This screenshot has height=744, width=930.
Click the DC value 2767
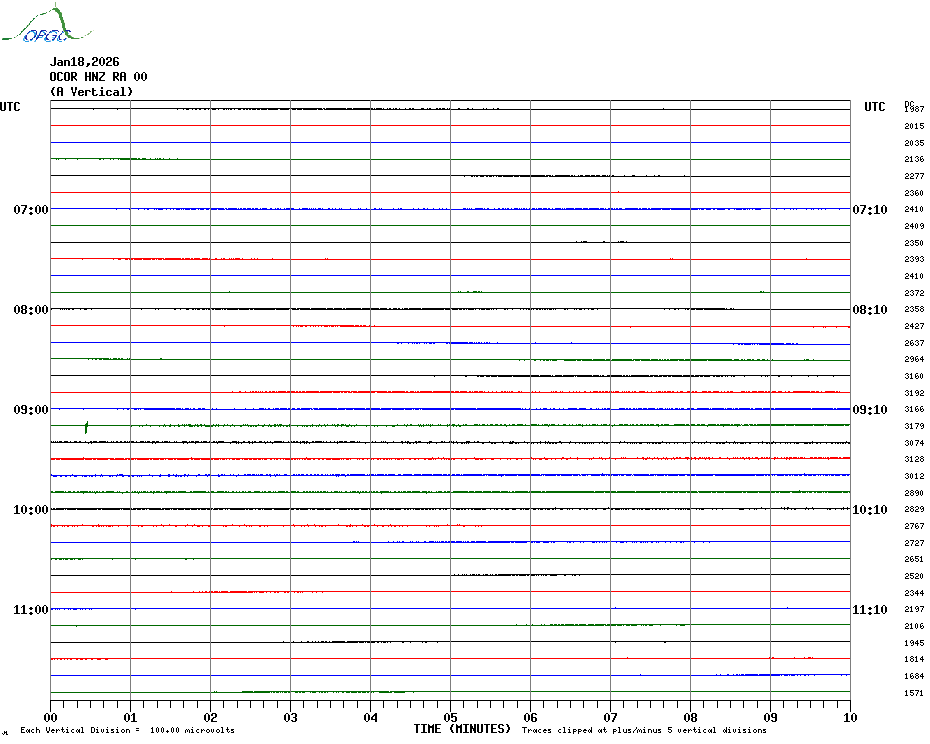click(914, 526)
